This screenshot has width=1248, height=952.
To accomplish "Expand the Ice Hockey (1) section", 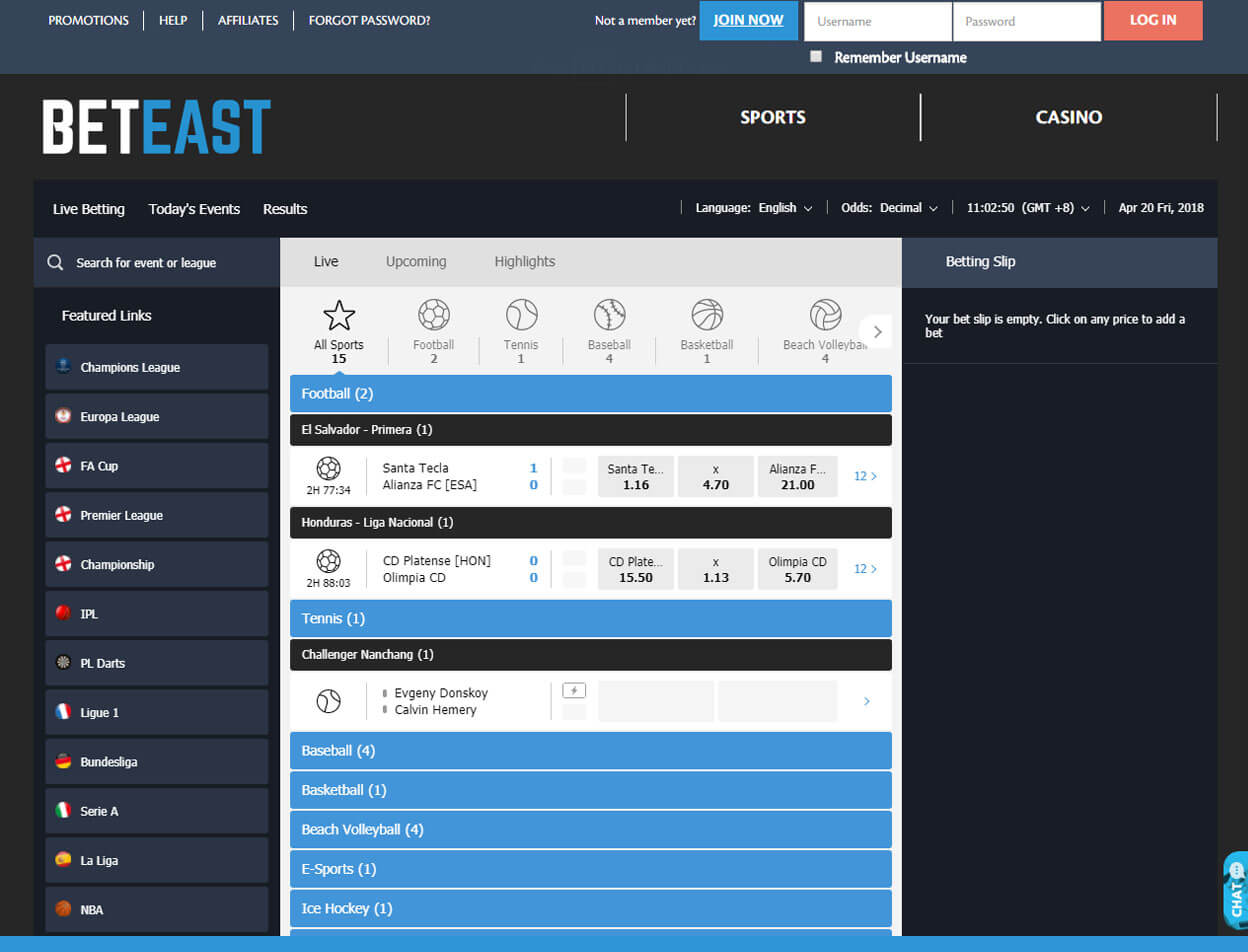I will [591, 909].
